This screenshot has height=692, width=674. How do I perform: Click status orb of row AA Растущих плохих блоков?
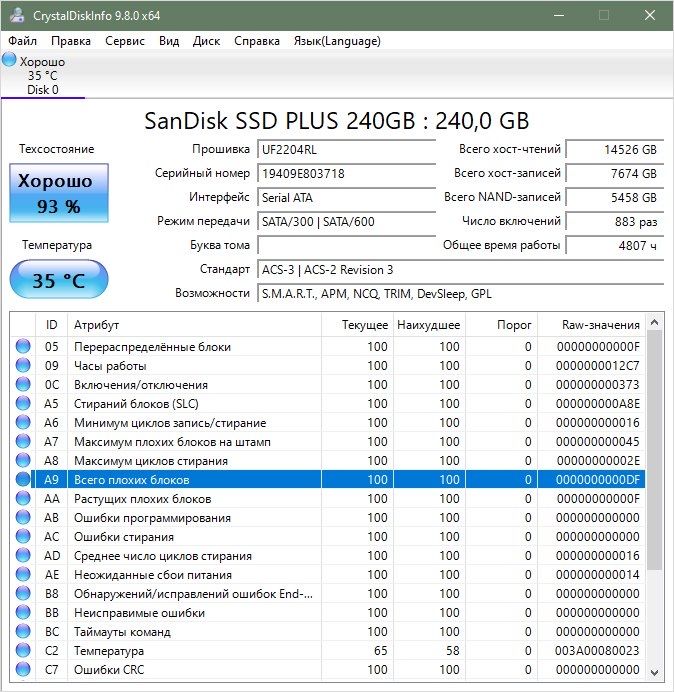point(23,498)
